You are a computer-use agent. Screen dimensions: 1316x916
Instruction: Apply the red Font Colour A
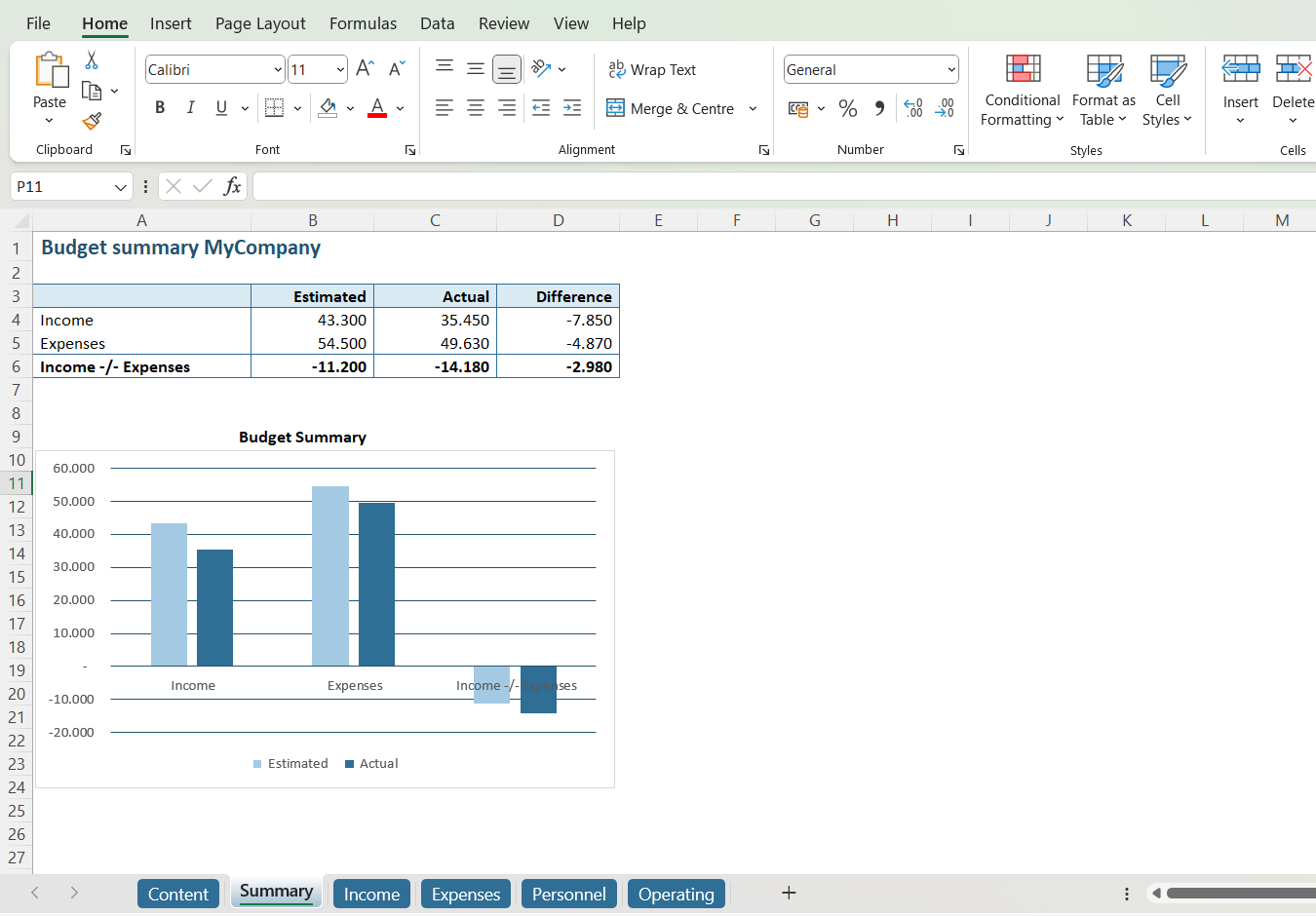377,108
